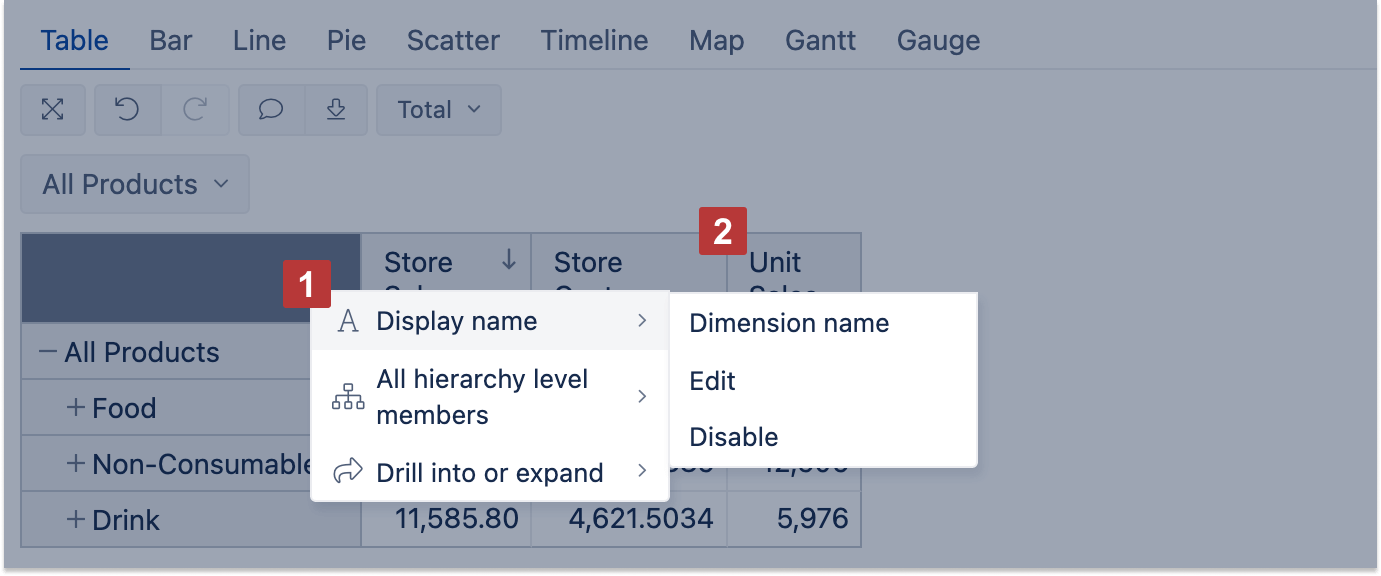Click Disable in the submenu
1381x576 pixels.
click(734, 437)
